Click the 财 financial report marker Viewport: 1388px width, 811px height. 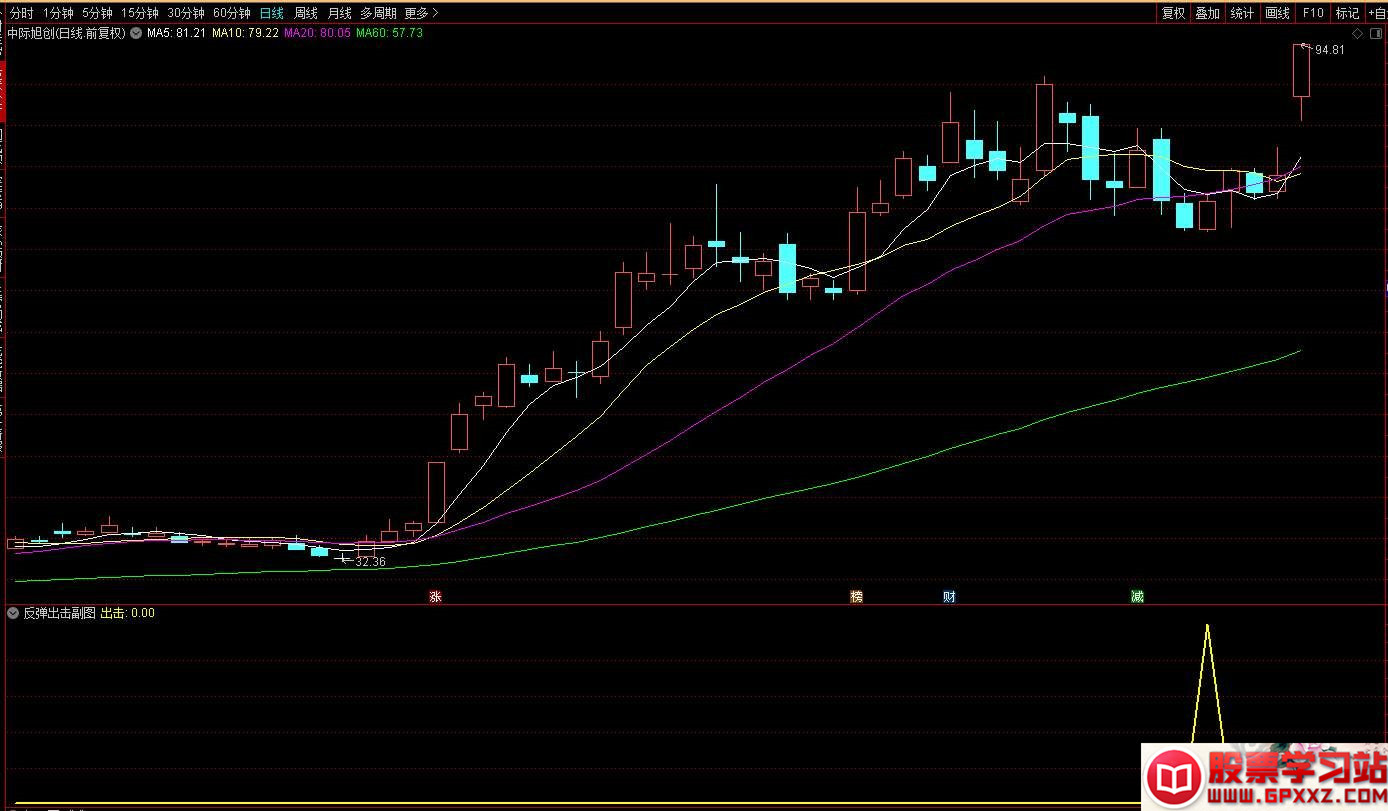coord(949,597)
